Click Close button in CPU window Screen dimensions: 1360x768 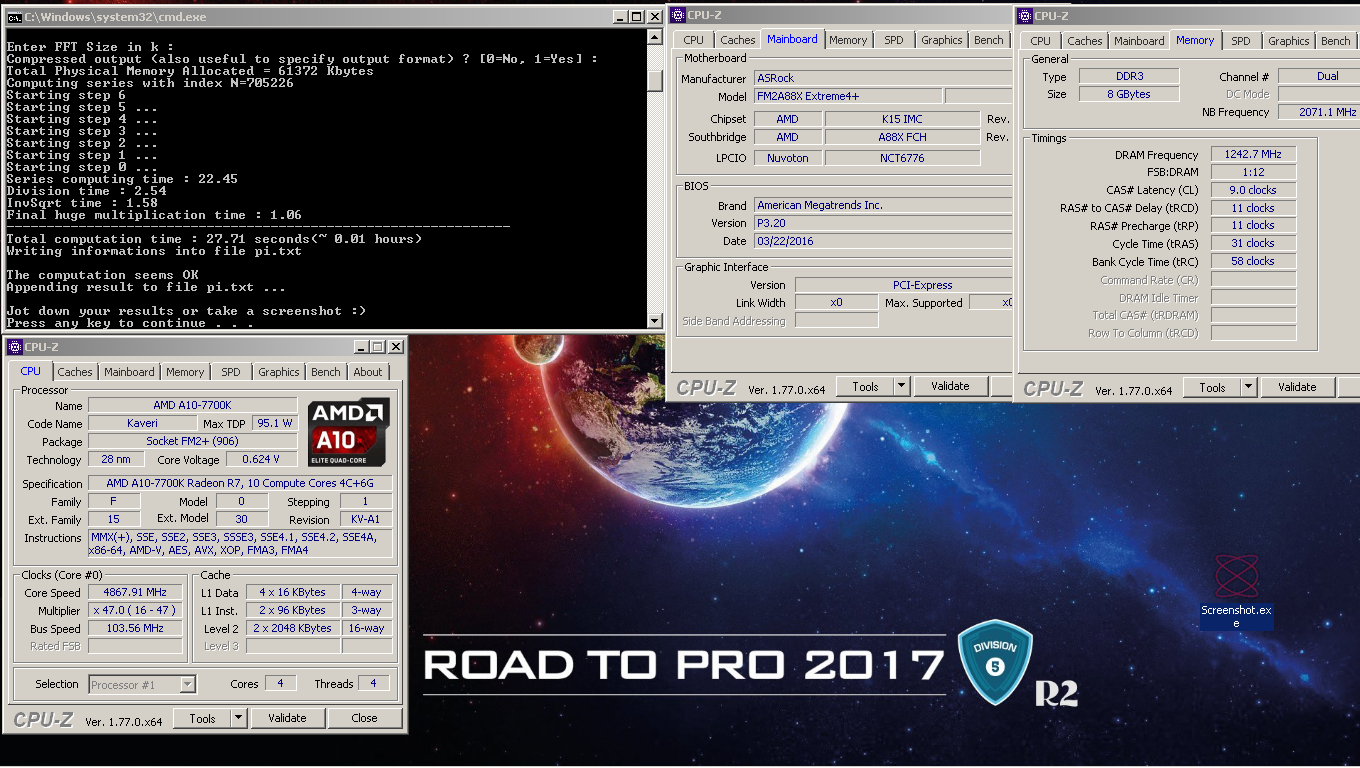click(365, 718)
